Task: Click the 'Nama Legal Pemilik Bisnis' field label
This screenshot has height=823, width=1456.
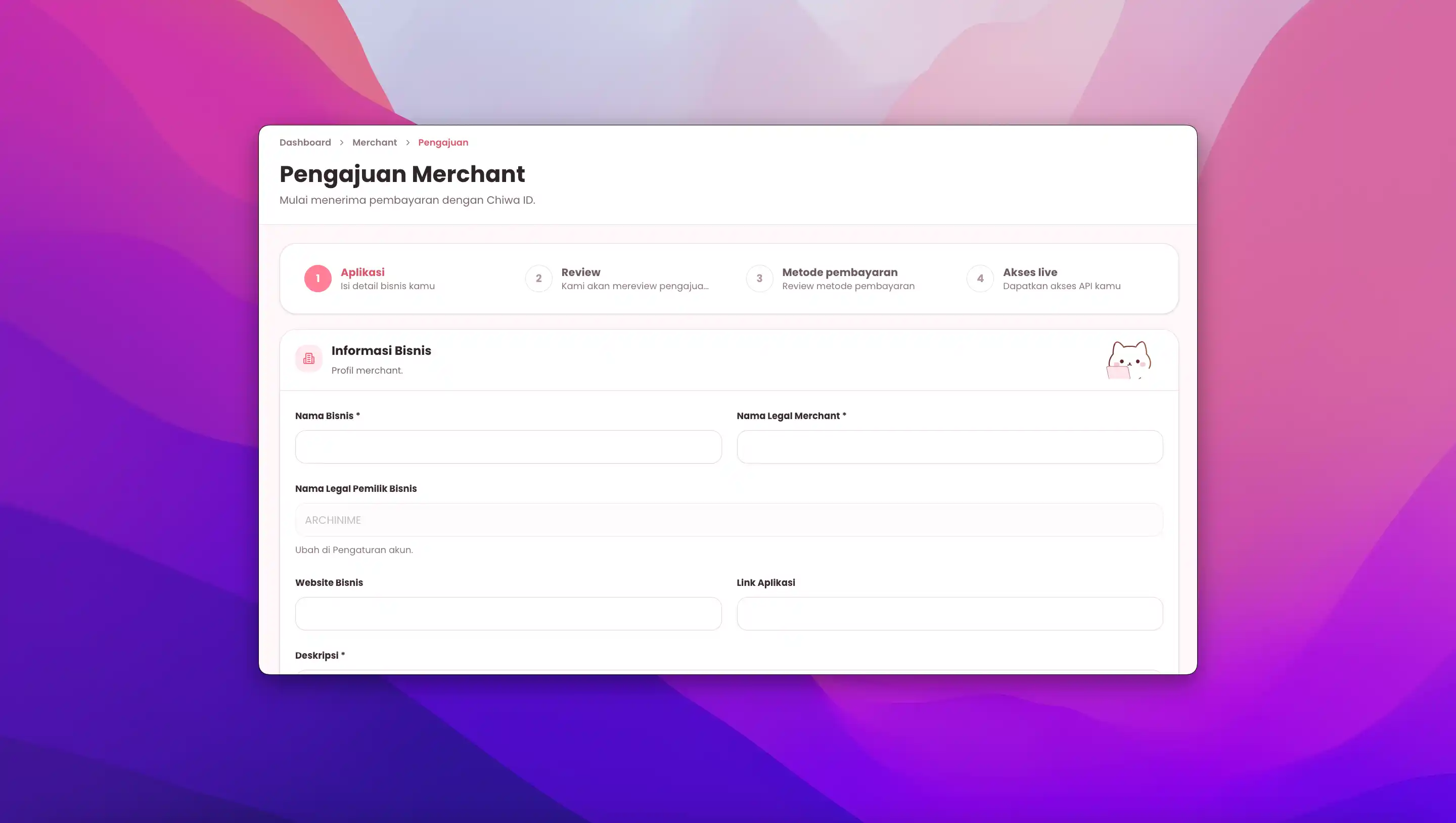Action: point(355,489)
